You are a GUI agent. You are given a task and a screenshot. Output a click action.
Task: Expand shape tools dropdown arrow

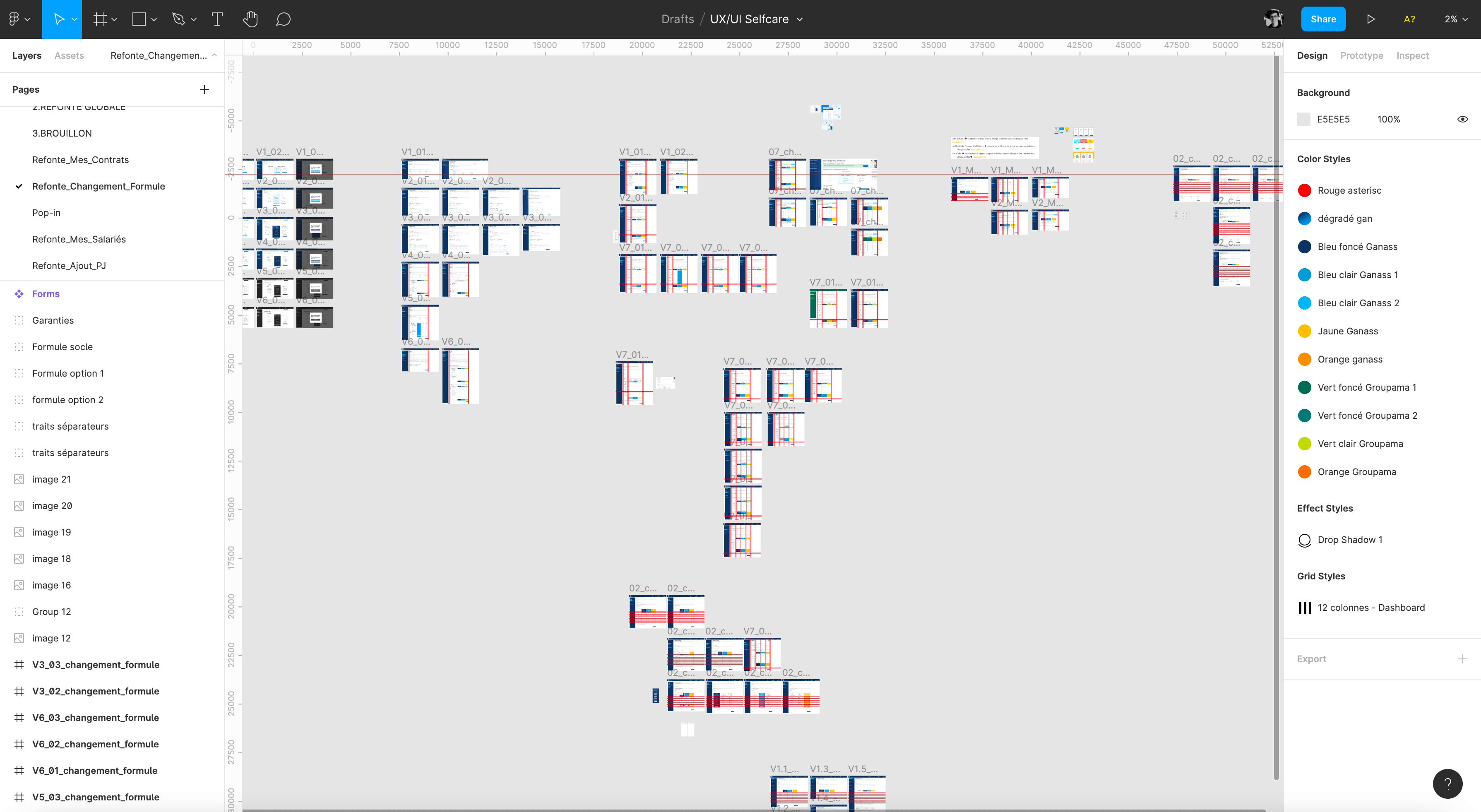point(154,19)
